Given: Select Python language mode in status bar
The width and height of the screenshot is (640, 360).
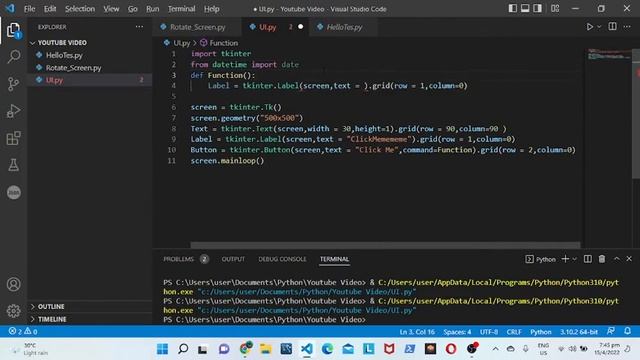Looking at the screenshot, I should pyautogui.click(x=540, y=331).
